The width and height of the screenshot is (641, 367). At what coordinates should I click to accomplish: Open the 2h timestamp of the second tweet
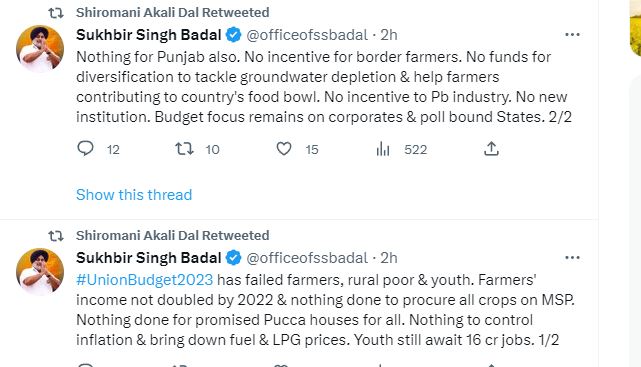389,258
